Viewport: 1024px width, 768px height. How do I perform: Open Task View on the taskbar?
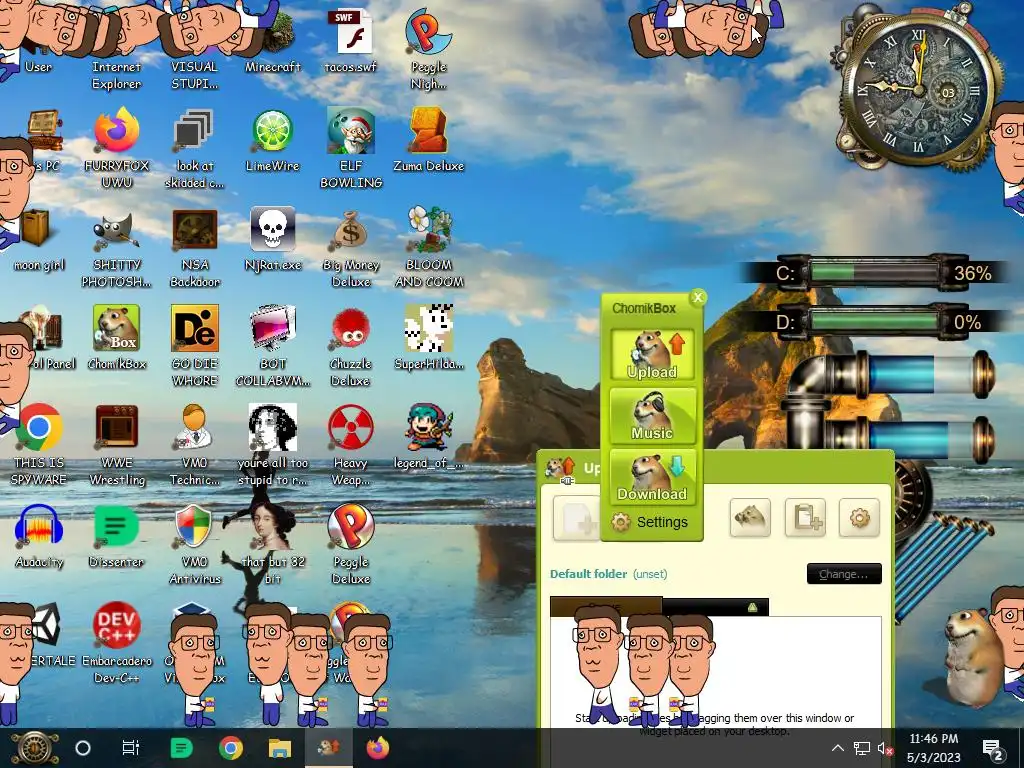(x=131, y=748)
